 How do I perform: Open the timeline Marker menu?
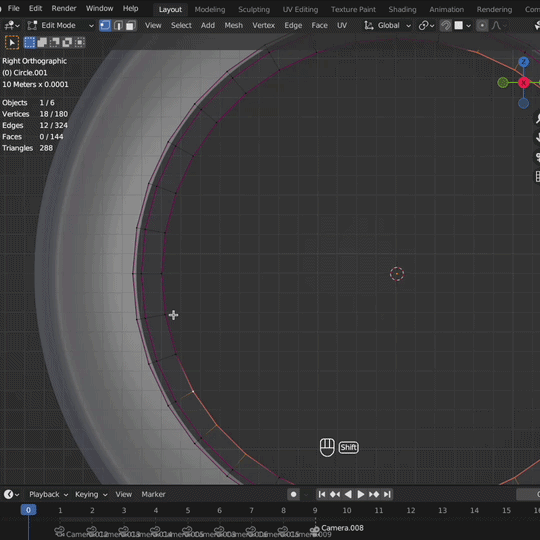coord(153,495)
